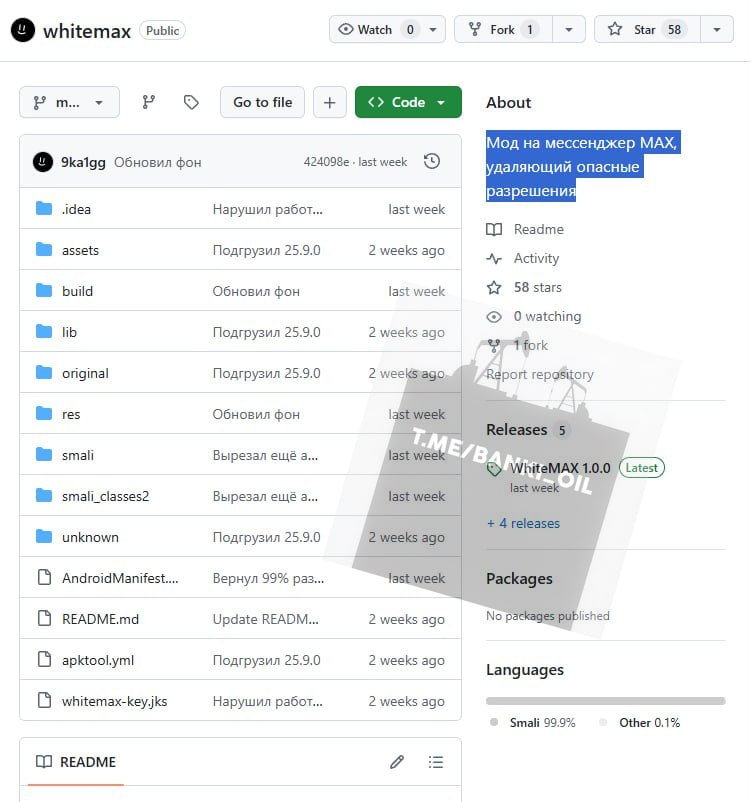
Task: View branches via the branch icon
Action: click(148, 102)
